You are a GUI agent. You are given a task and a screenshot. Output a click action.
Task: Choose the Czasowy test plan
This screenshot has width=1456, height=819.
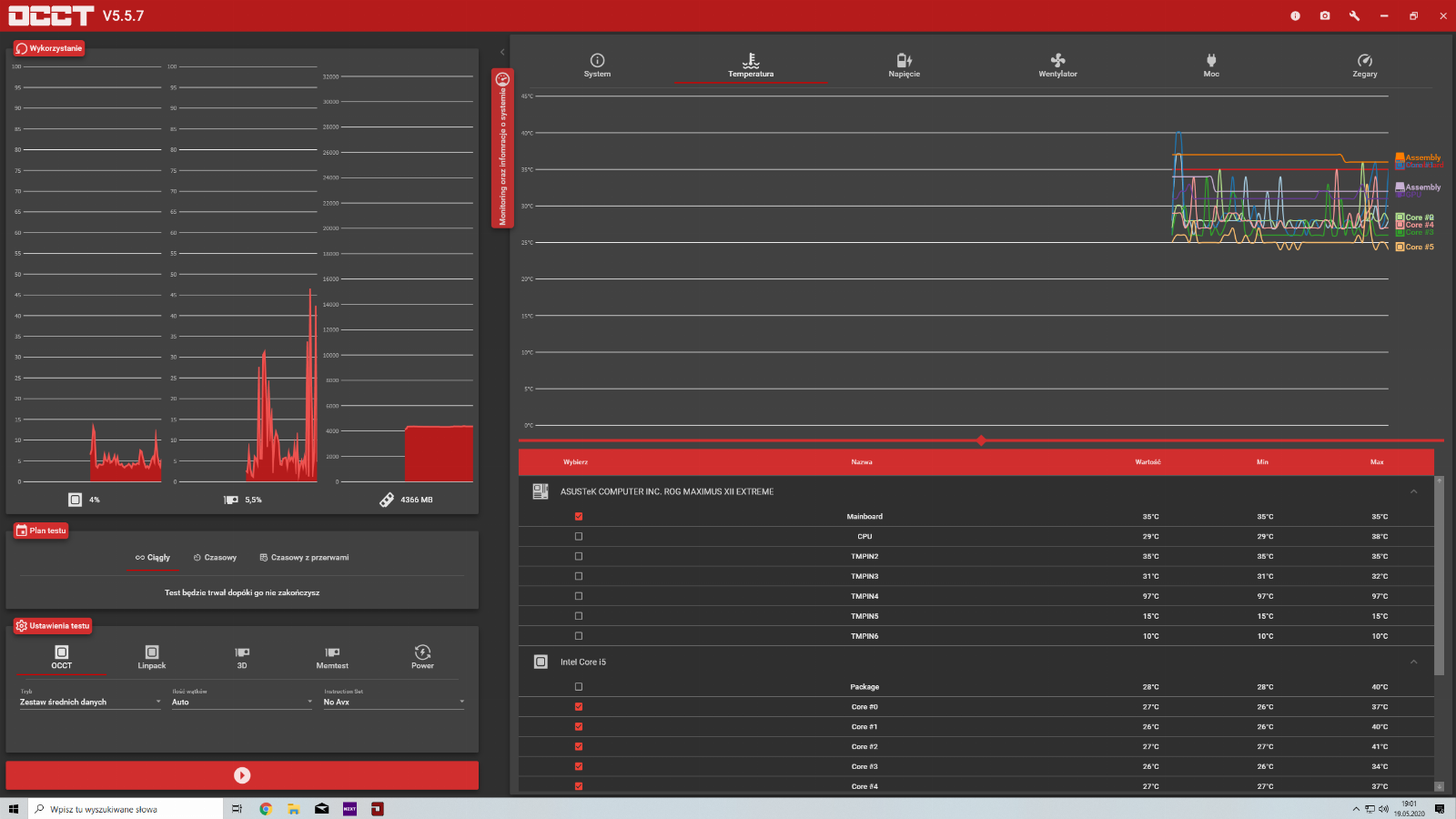point(215,558)
